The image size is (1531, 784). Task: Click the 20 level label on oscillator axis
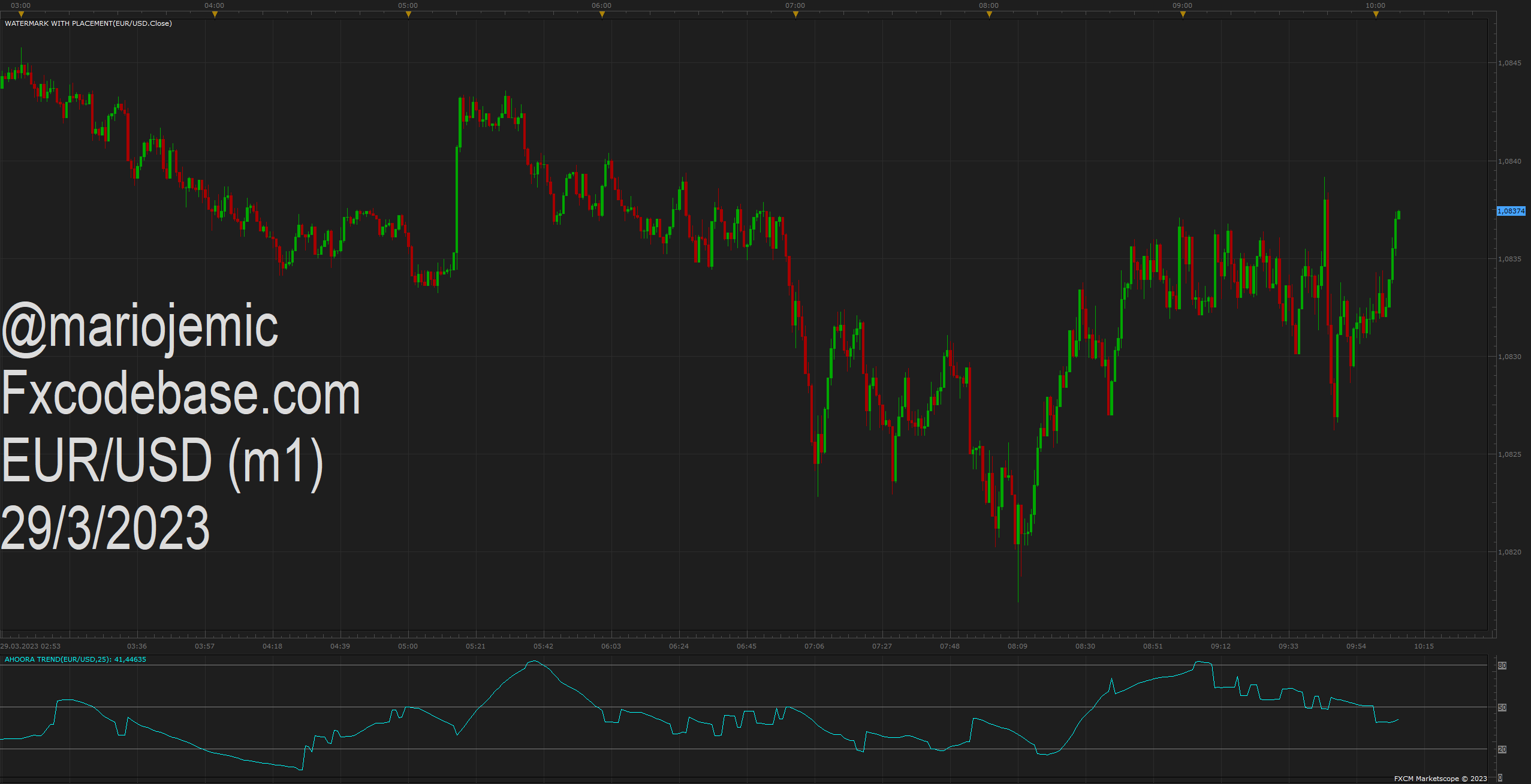[1502, 749]
